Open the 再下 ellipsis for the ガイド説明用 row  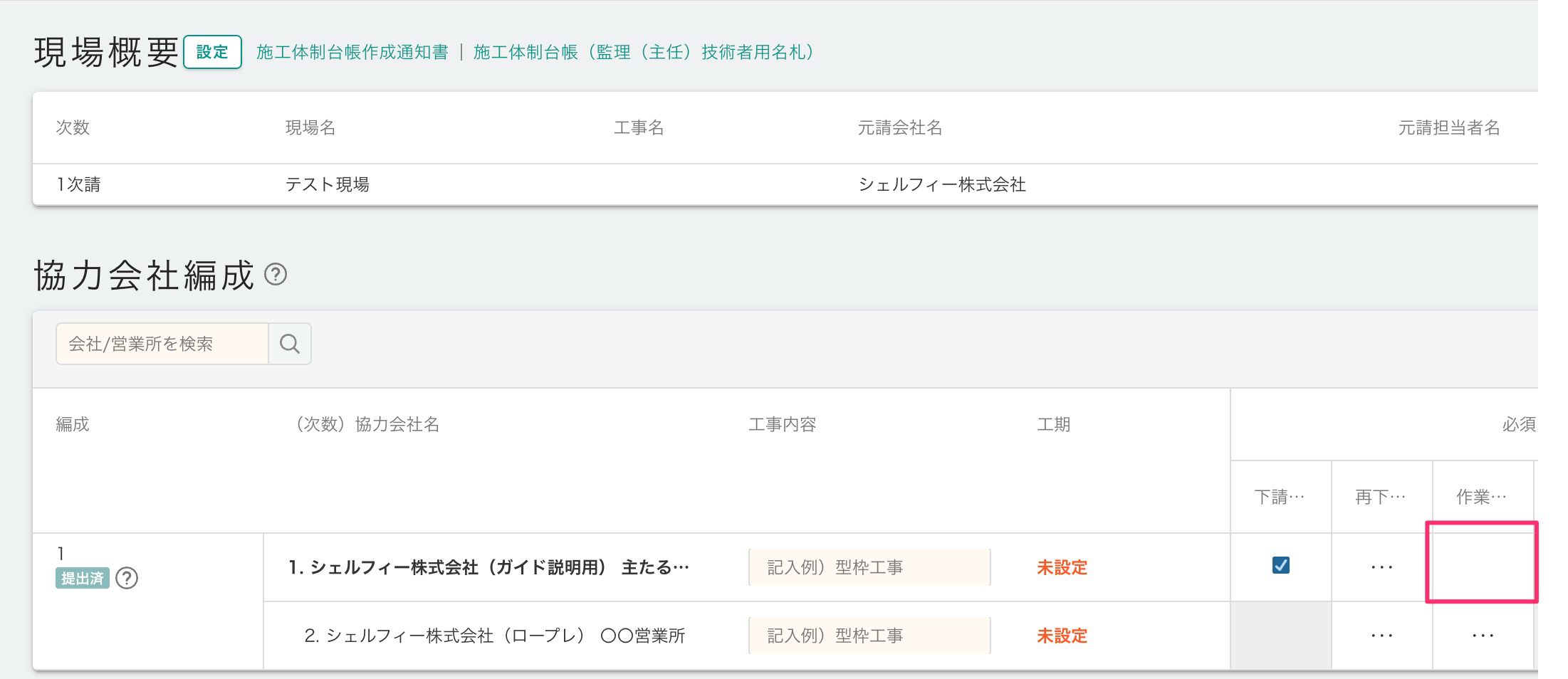click(x=1381, y=568)
